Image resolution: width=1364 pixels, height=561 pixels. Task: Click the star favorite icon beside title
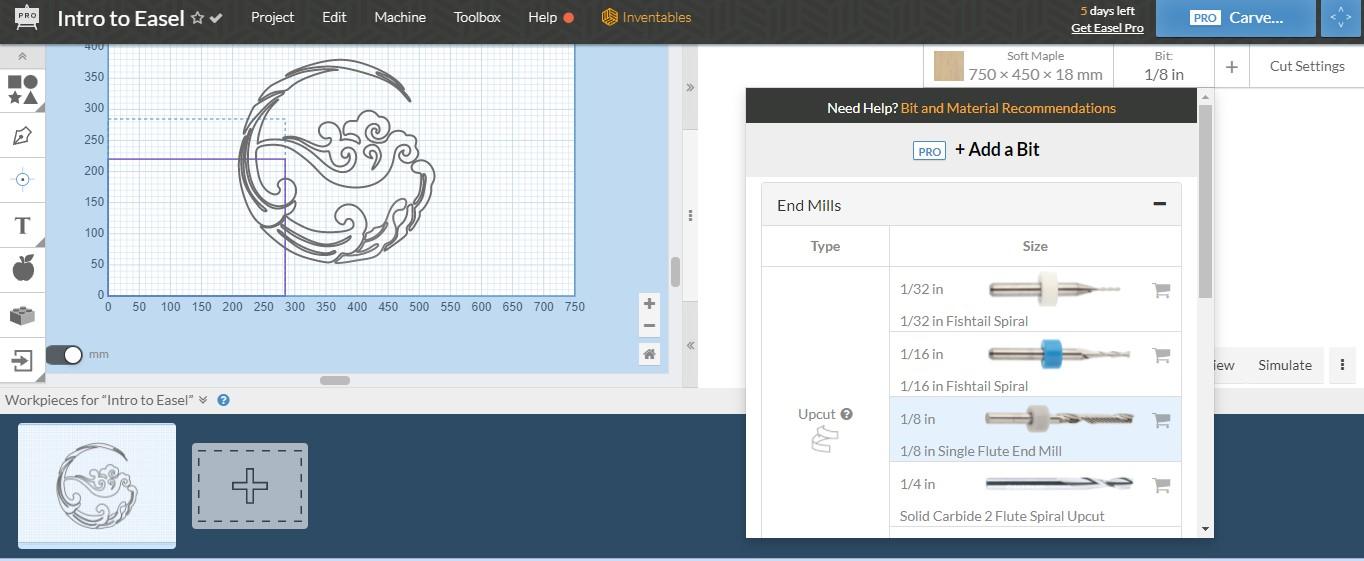[x=198, y=18]
